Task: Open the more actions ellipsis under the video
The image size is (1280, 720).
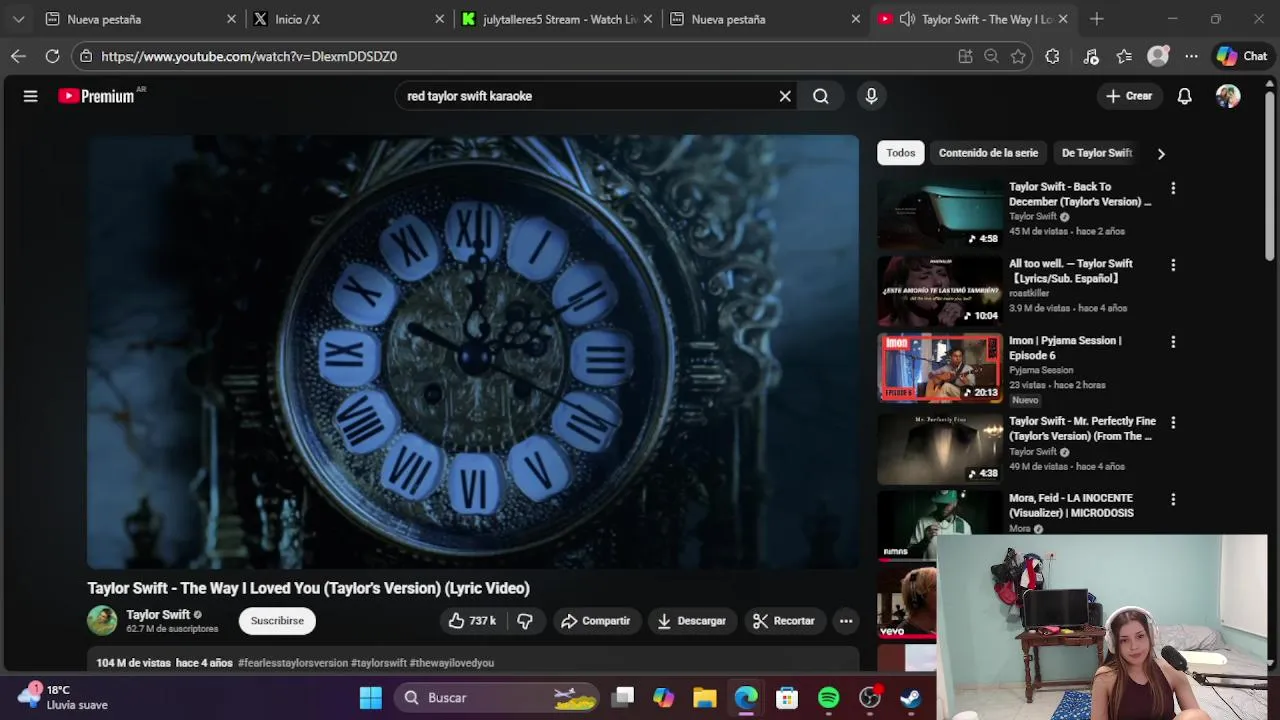Action: 846,621
